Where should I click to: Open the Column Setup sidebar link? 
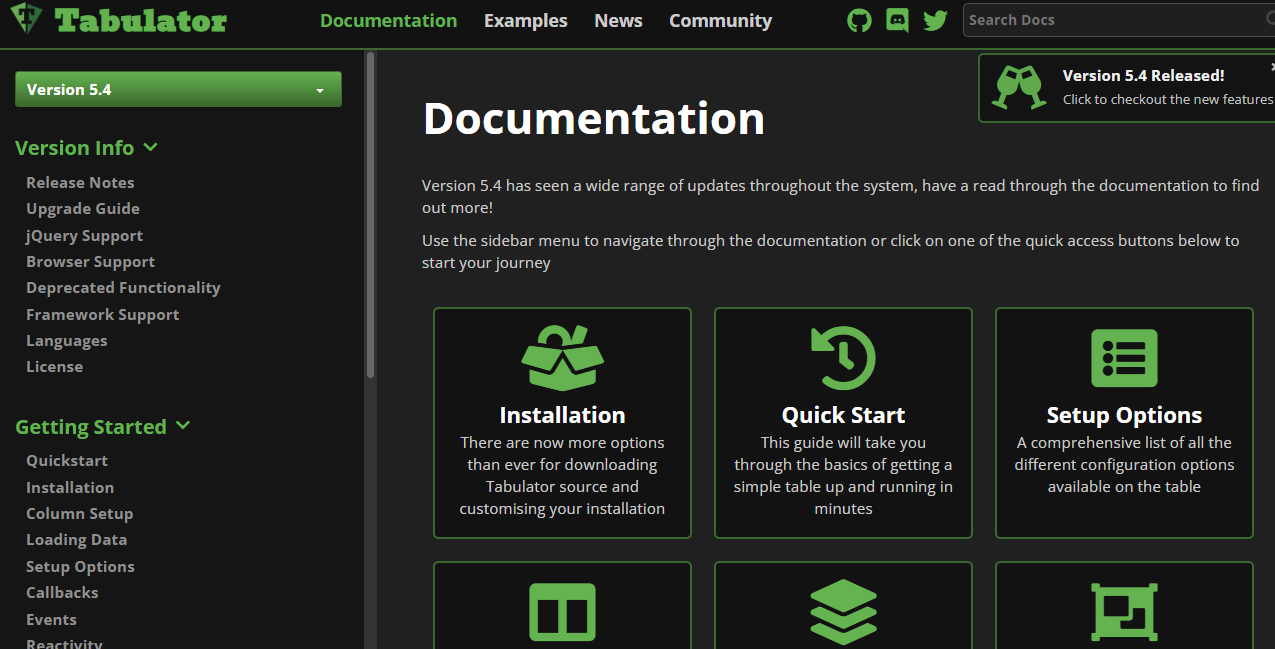tap(80, 513)
